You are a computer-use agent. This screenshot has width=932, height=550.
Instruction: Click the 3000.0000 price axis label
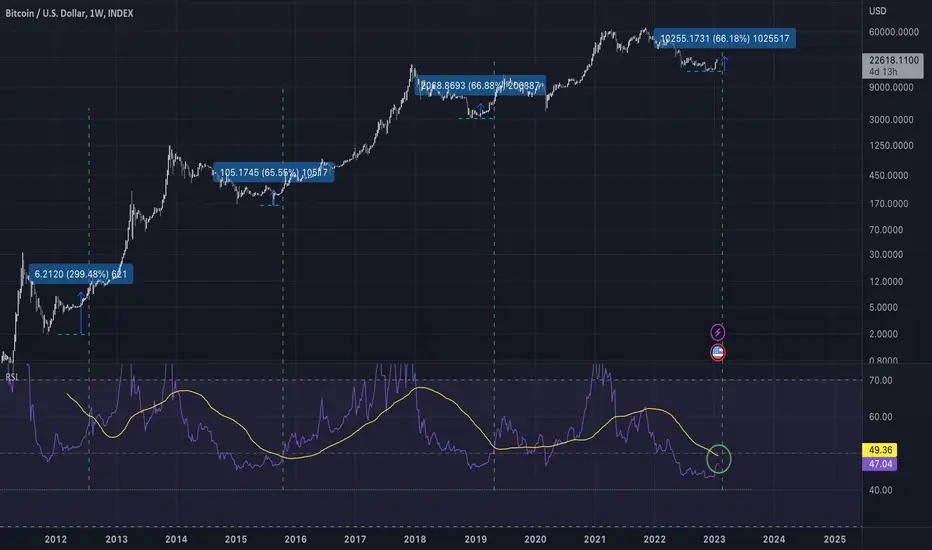(891, 120)
